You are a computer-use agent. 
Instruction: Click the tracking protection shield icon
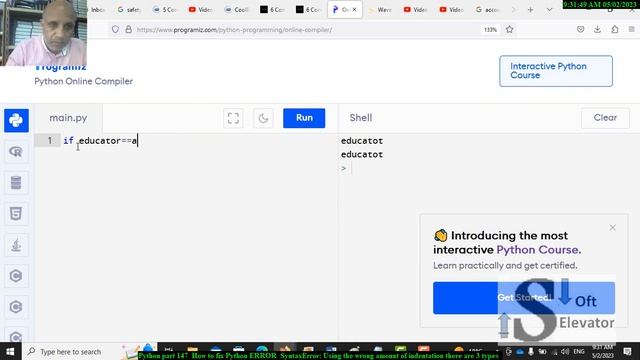116,29
